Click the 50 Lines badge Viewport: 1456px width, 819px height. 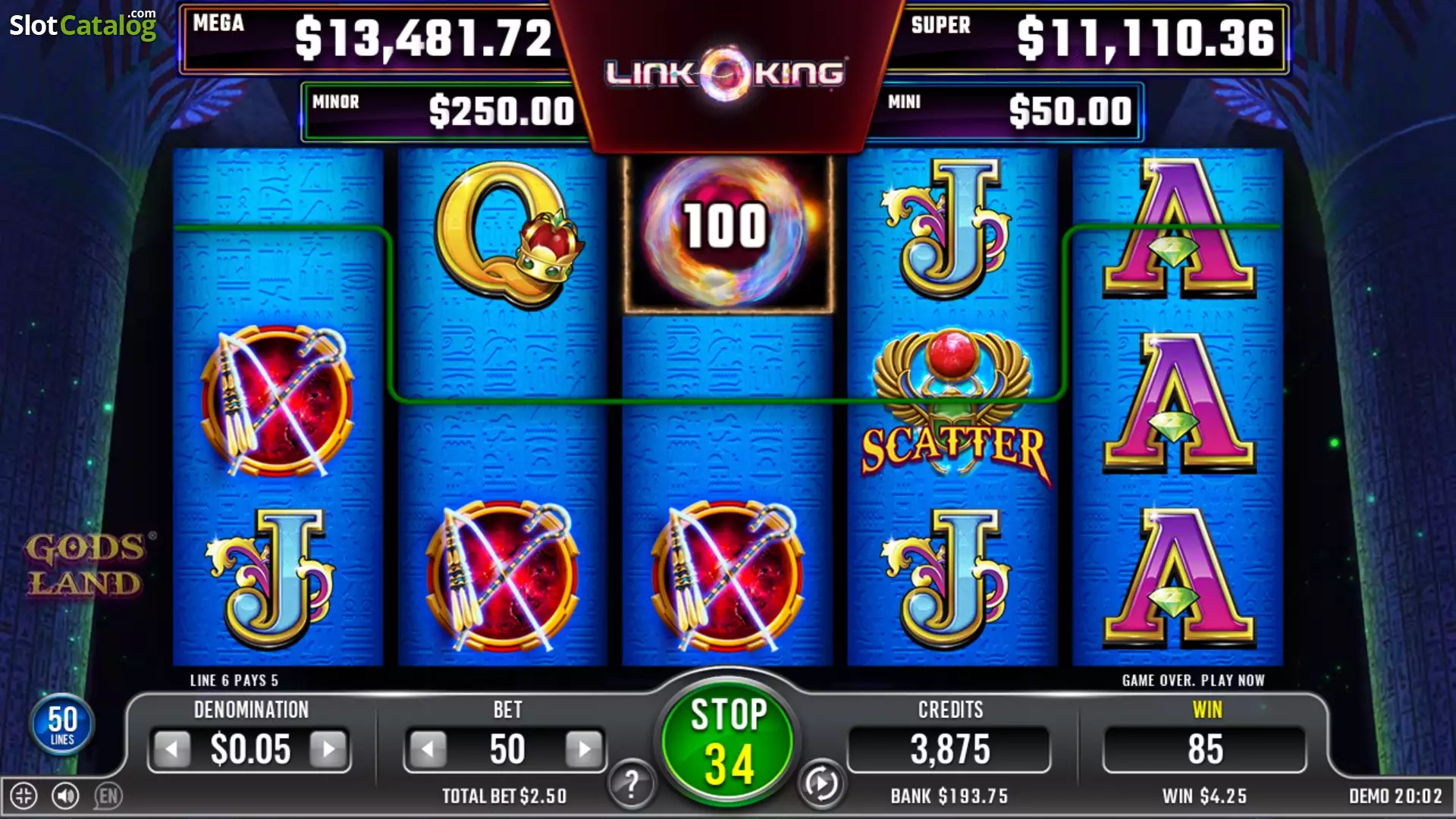pos(62,724)
